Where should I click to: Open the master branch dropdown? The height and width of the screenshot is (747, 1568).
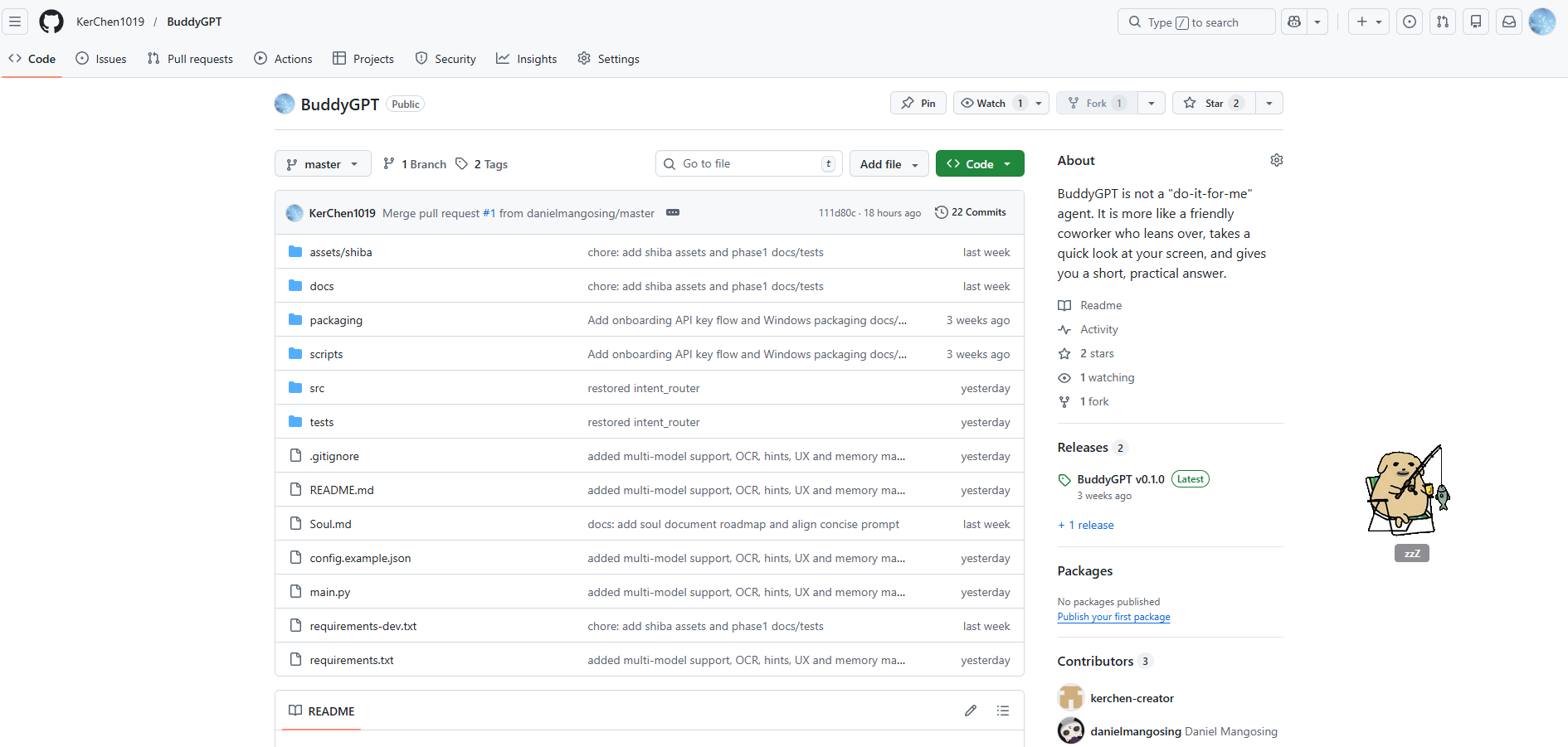(x=323, y=164)
